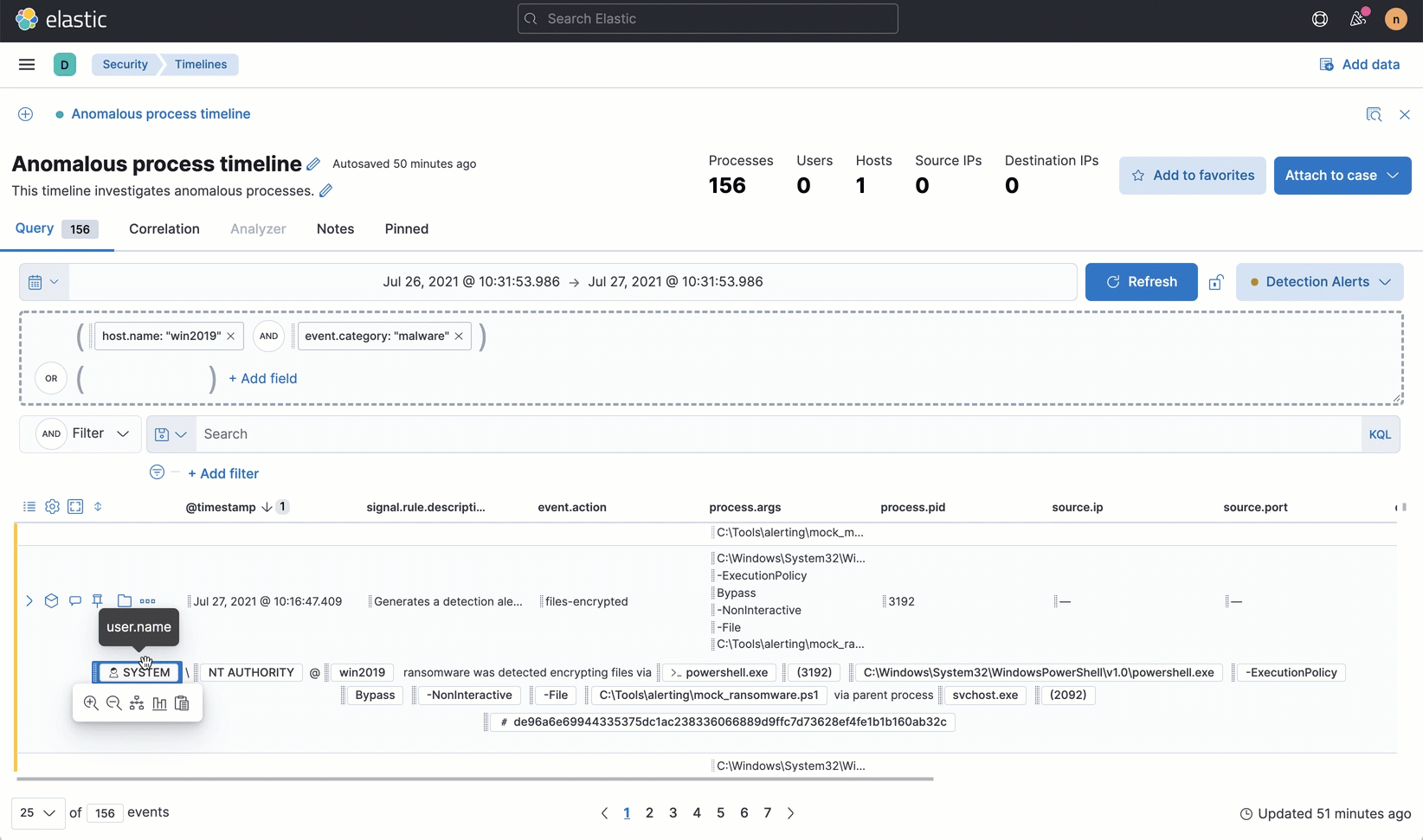1423x840 pixels.
Task: Switch to the Correlation tab
Action: 164,228
